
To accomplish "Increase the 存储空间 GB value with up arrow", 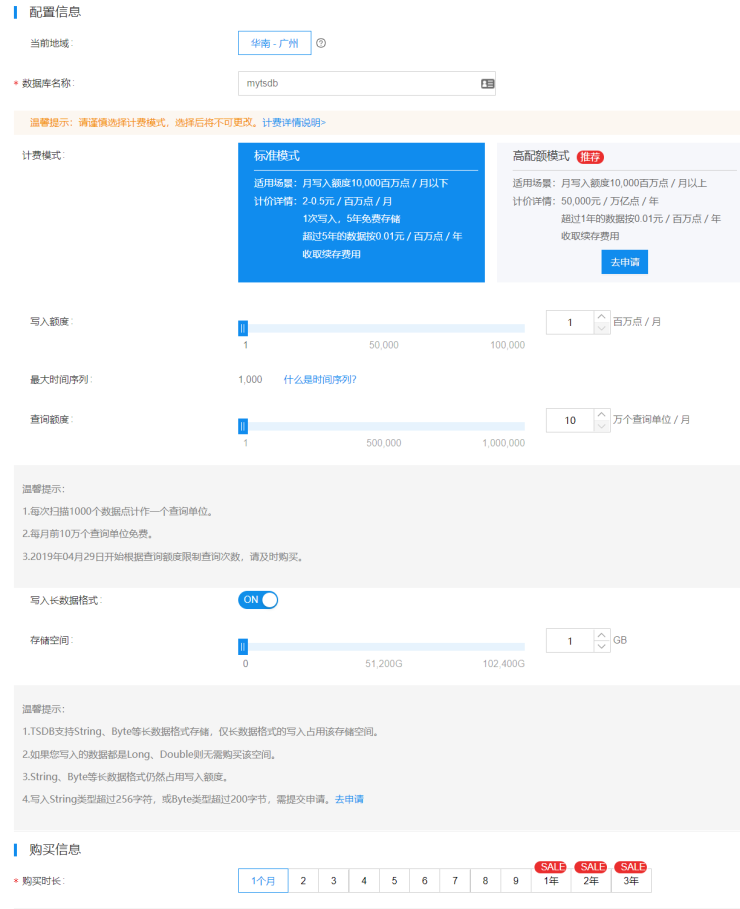I will (x=602, y=635).
